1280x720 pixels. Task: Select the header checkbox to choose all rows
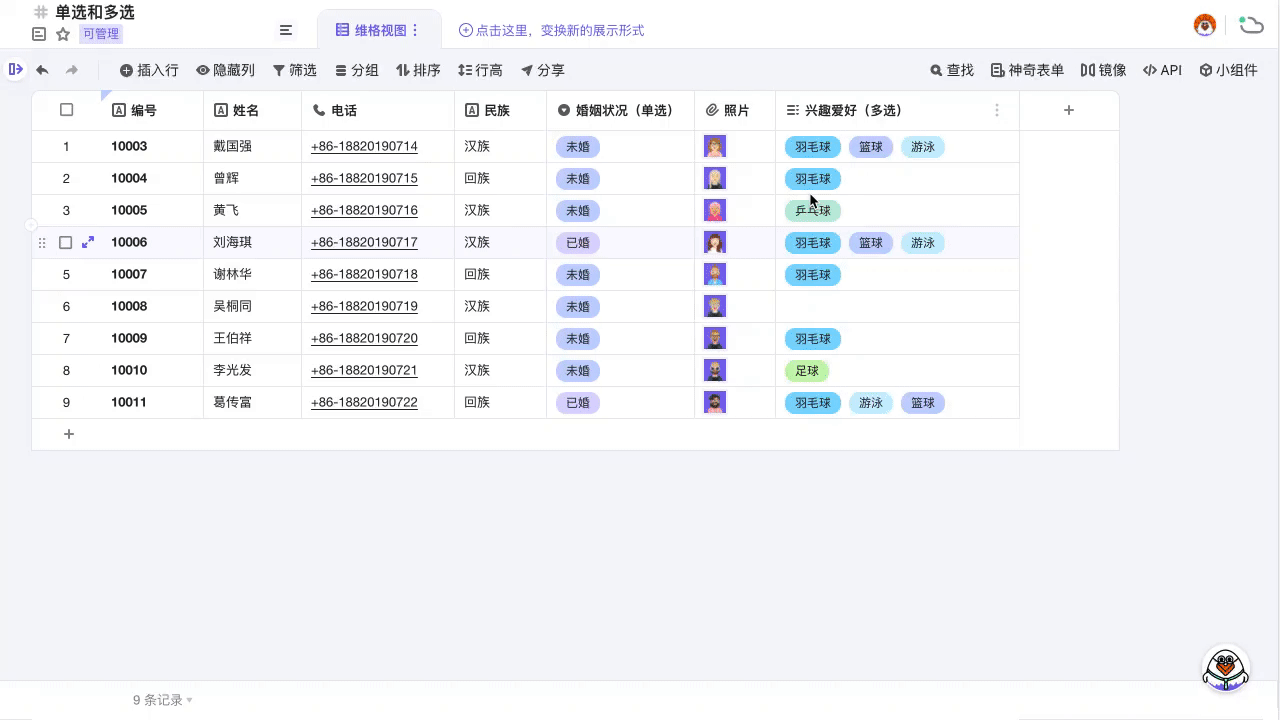coord(66,110)
